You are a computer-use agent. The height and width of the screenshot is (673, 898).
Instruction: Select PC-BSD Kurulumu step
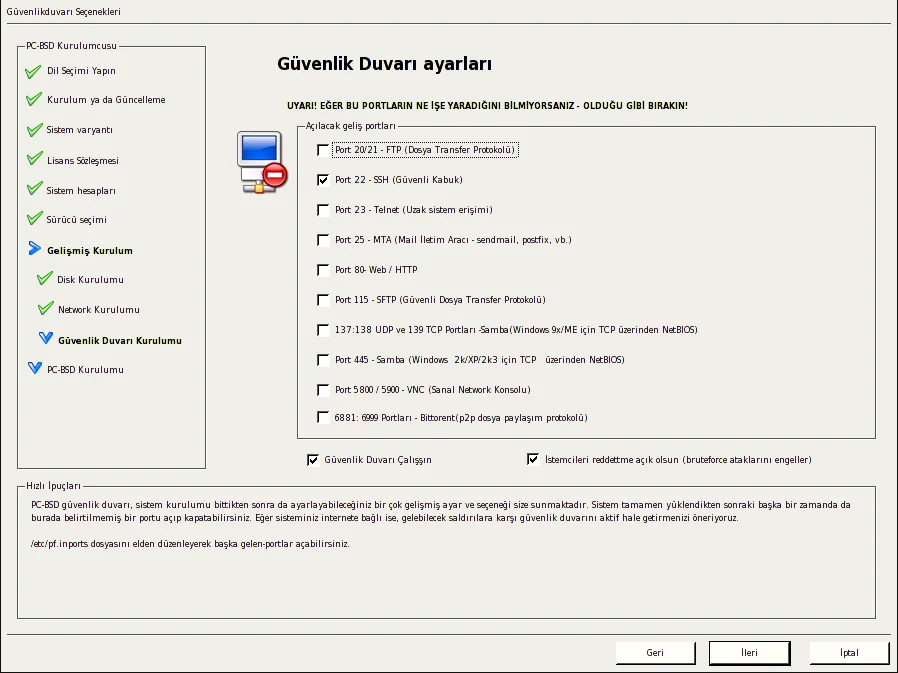click(x=85, y=370)
